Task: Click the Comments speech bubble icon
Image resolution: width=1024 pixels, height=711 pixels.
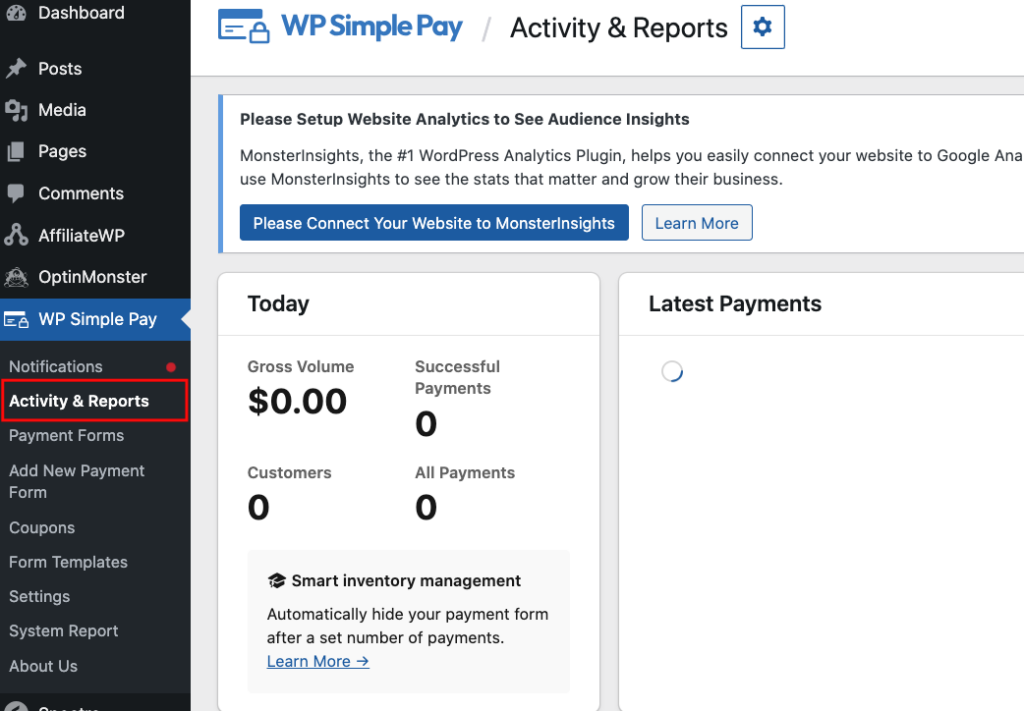Action: coord(16,194)
